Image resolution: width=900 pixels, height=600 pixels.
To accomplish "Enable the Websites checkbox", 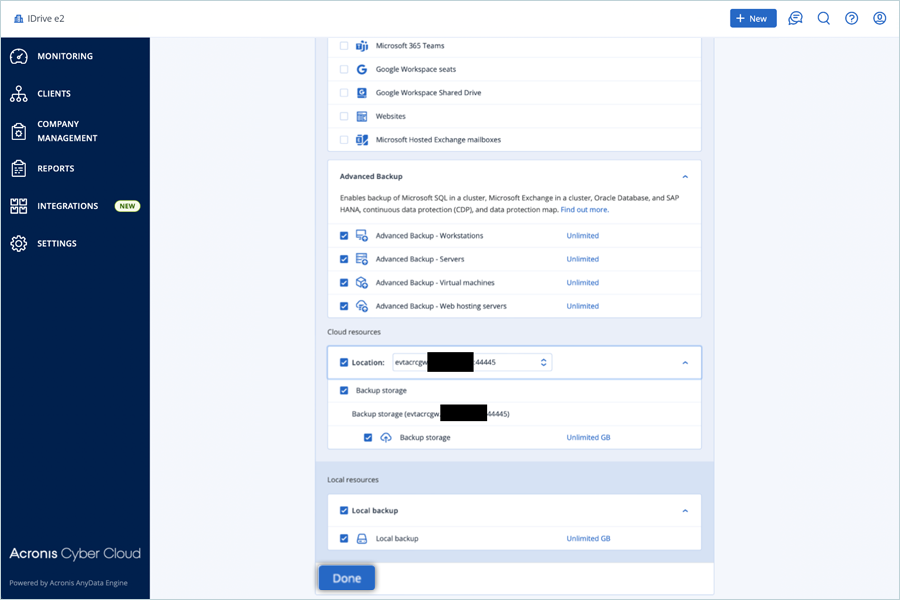I will [x=344, y=116].
